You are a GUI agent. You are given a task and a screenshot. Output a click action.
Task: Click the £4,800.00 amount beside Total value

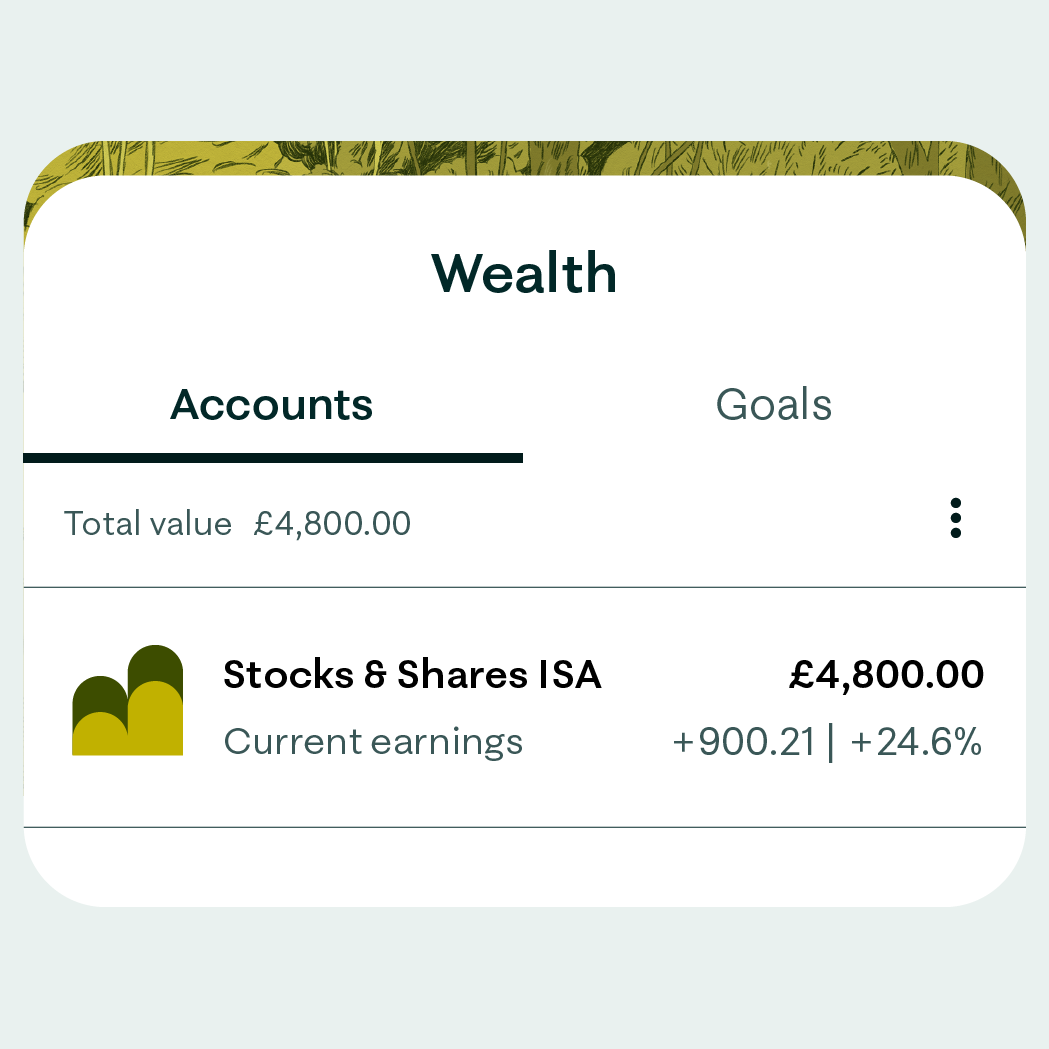tap(332, 523)
